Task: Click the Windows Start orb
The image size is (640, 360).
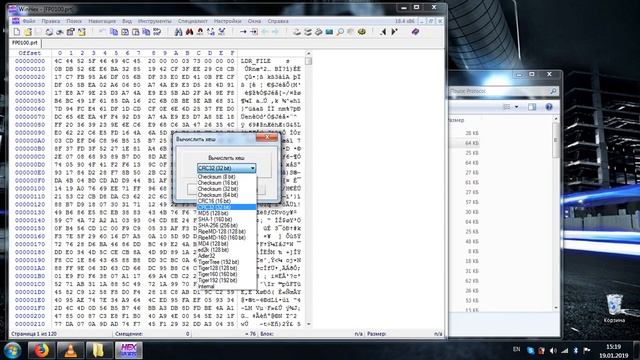Action: coord(12,350)
